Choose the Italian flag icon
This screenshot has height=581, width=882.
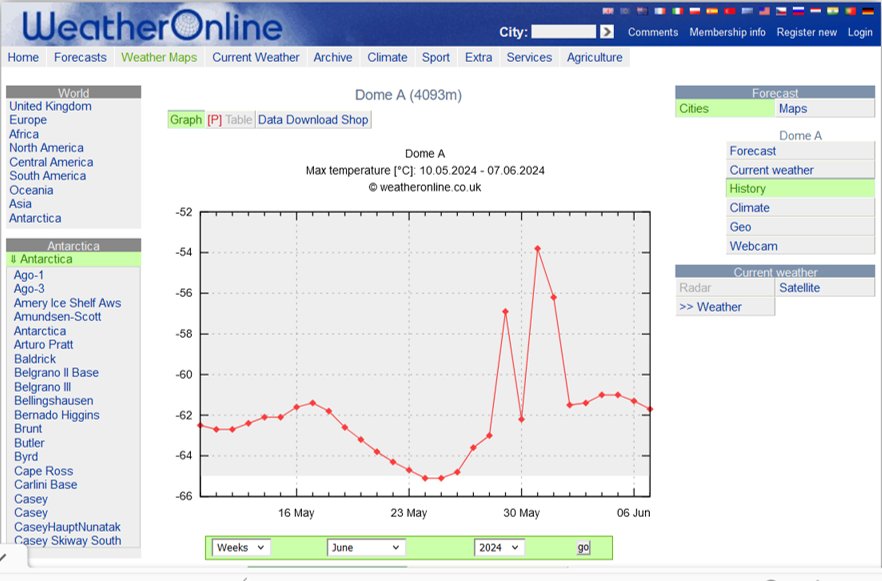[678, 11]
